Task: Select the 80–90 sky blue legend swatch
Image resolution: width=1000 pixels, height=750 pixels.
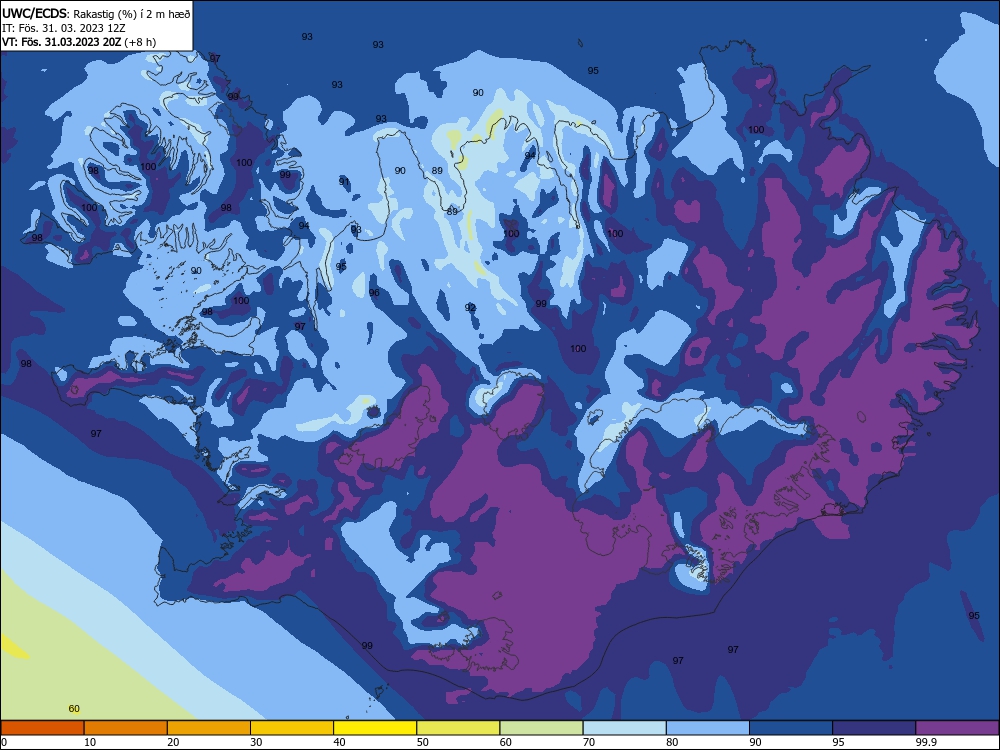Action: click(708, 728)
